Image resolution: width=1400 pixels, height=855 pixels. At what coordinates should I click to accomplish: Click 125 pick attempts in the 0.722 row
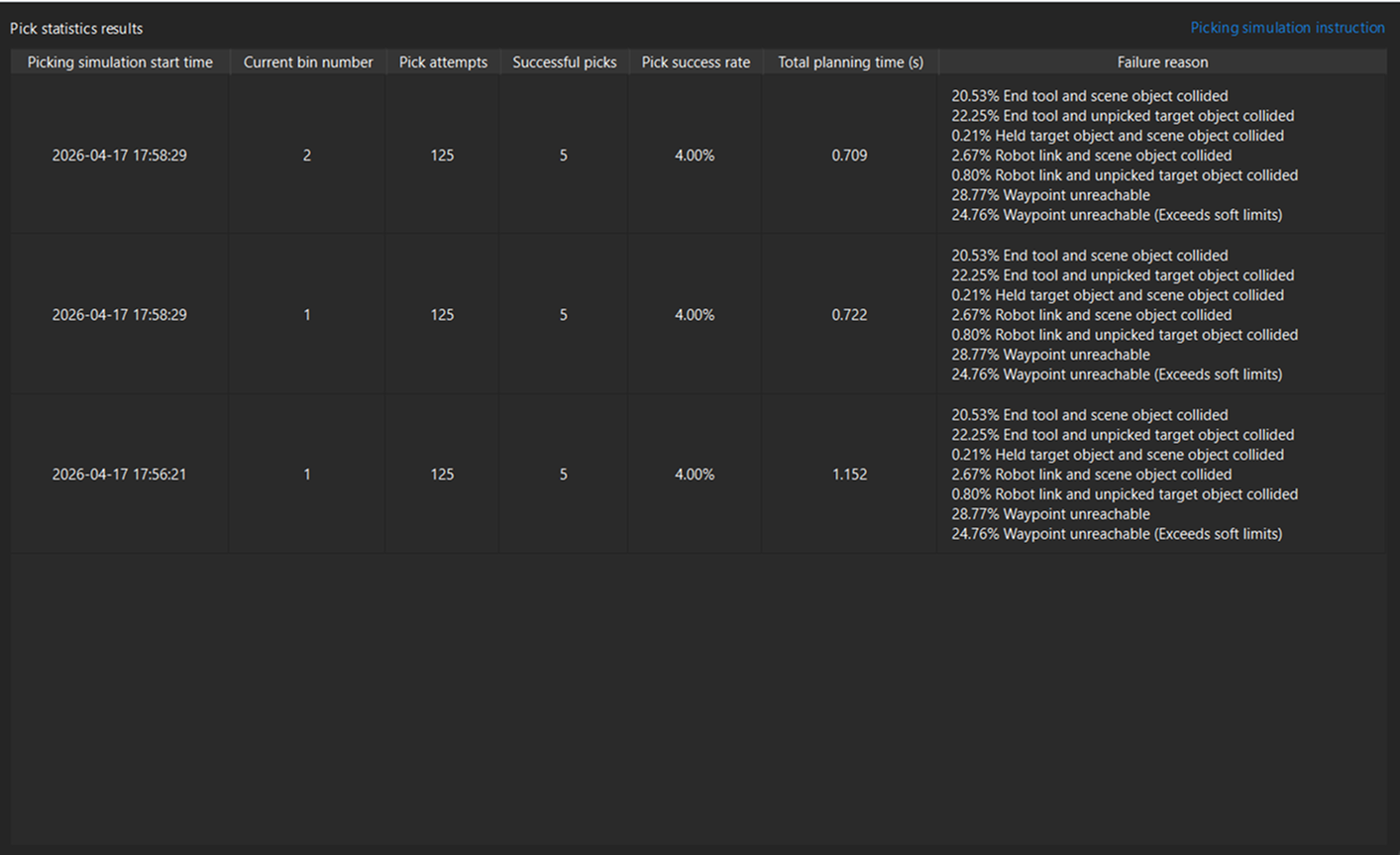coord(442,315)
